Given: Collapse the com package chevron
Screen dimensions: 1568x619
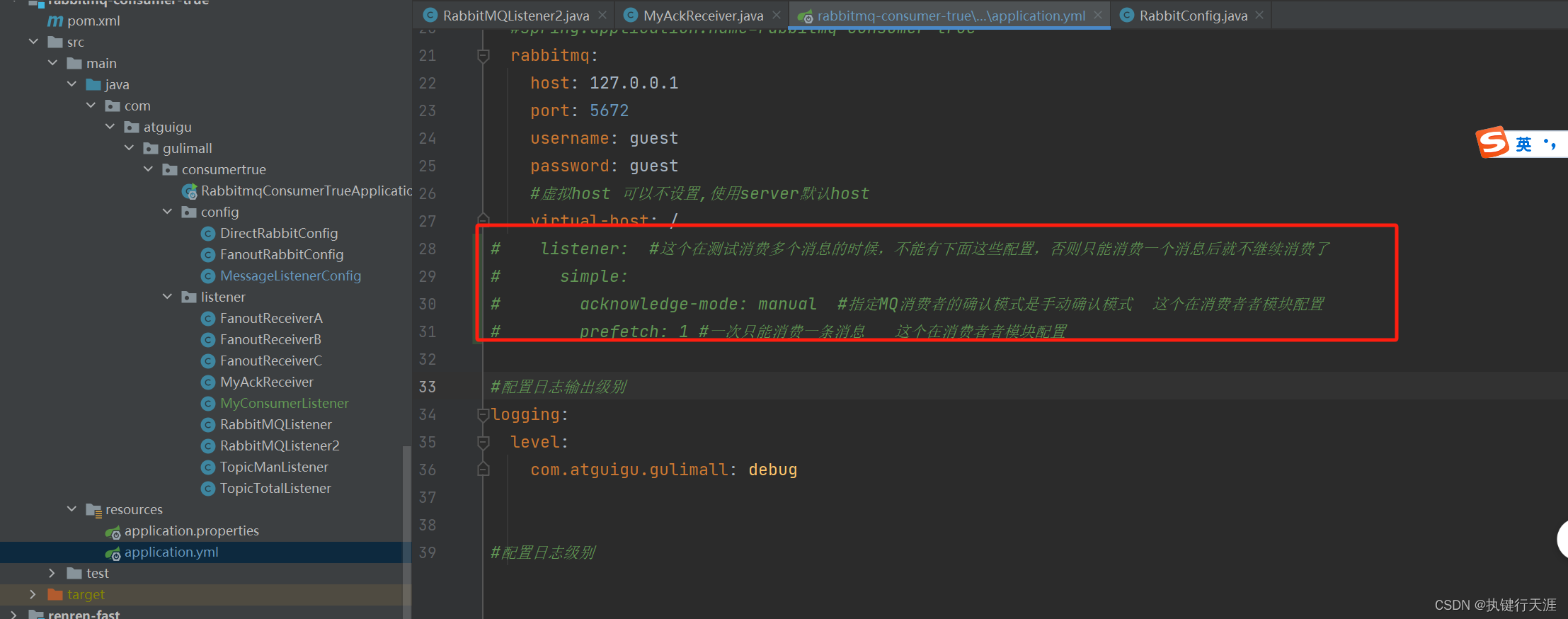Looking at the screenshot, I should [91, 106].
